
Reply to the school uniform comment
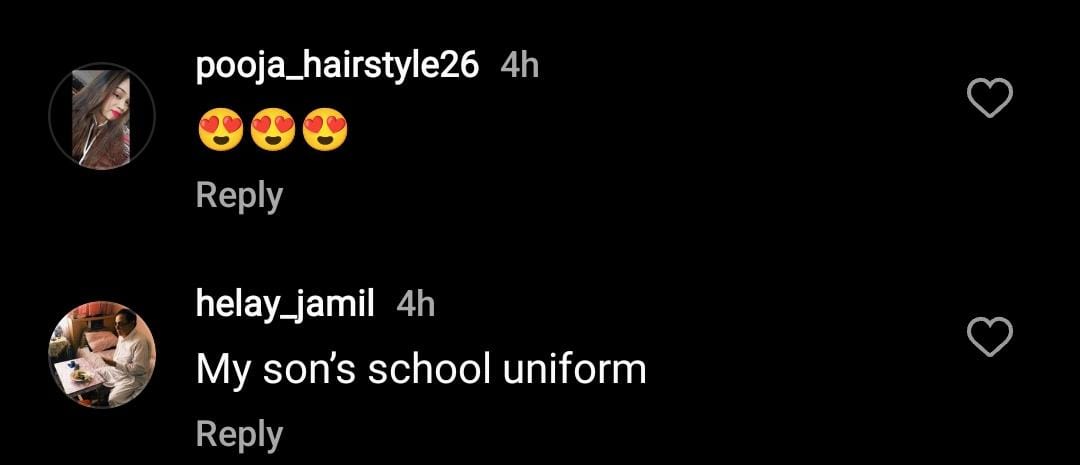pyautogui.click(x=239, y=434)
